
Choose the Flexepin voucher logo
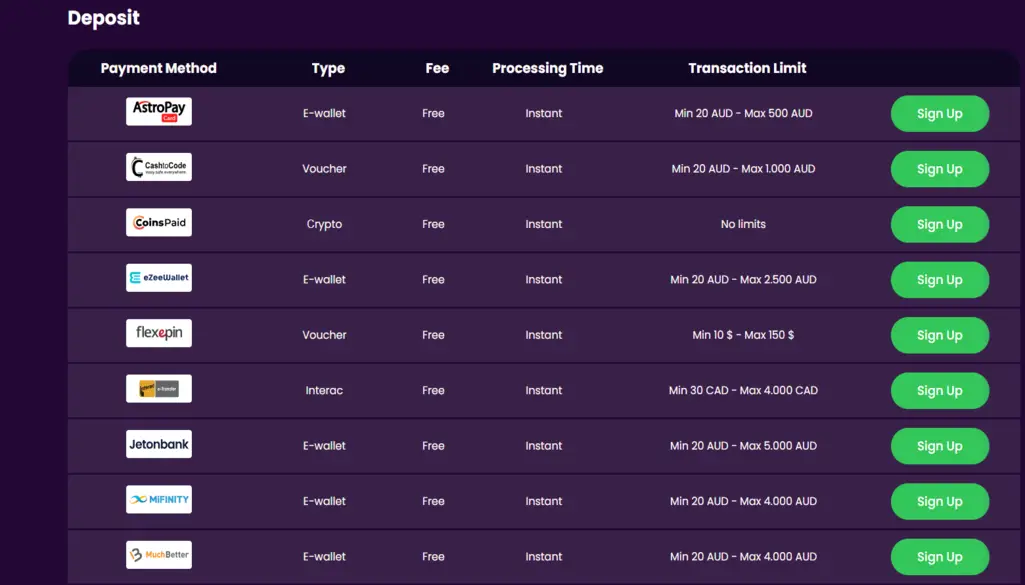pyautogui.click(x=158, y=333)
